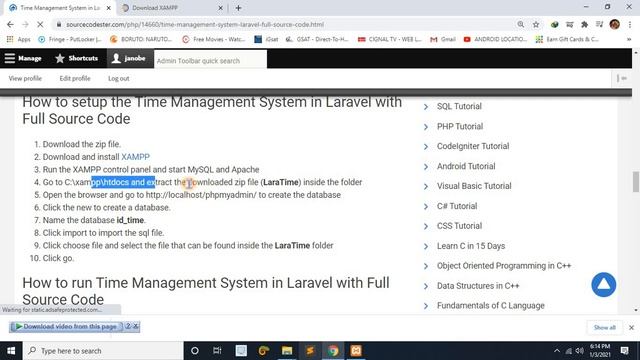Open the janobe user menu

pos(129,58)
